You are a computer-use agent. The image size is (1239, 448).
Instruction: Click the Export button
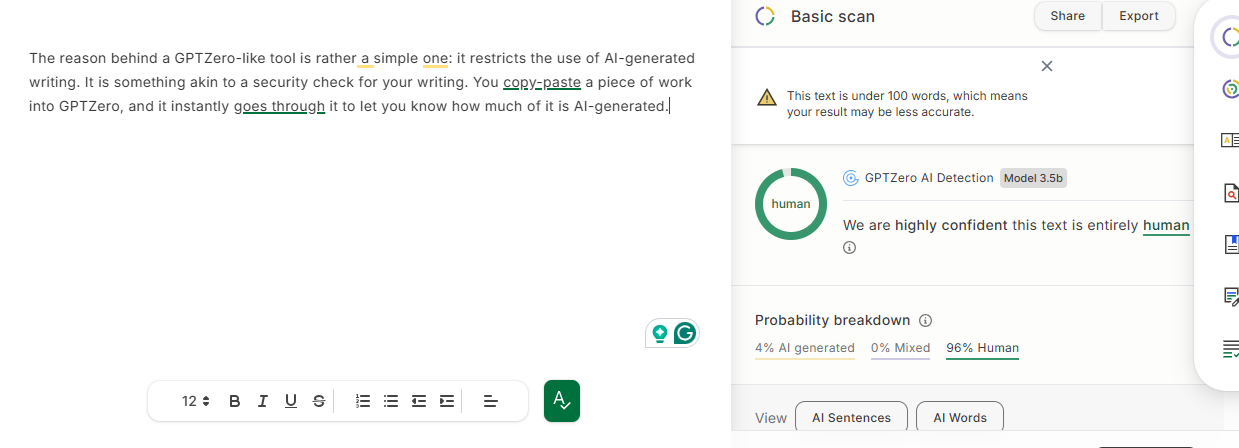1139,16
